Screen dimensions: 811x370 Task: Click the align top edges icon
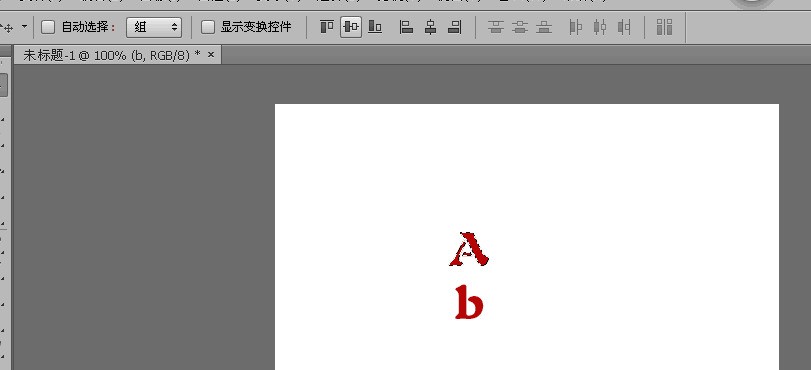pyautogui.click(x=327, y=27)
